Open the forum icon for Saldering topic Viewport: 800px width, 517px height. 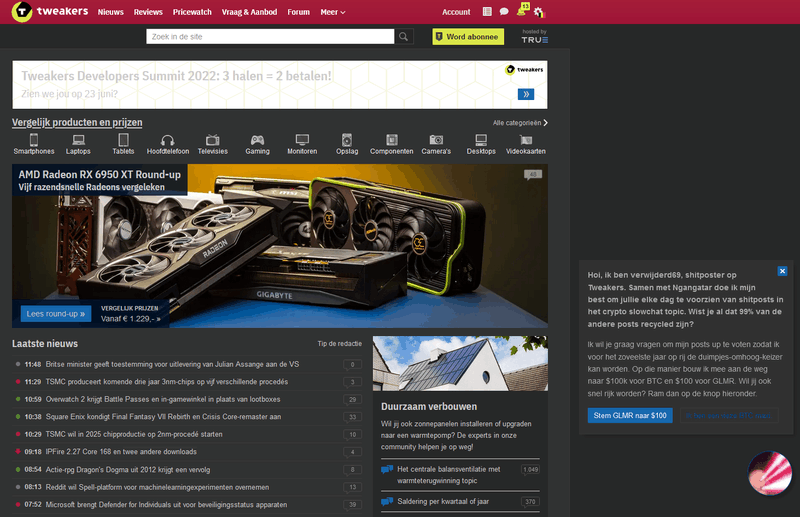[x=387, y=502]
